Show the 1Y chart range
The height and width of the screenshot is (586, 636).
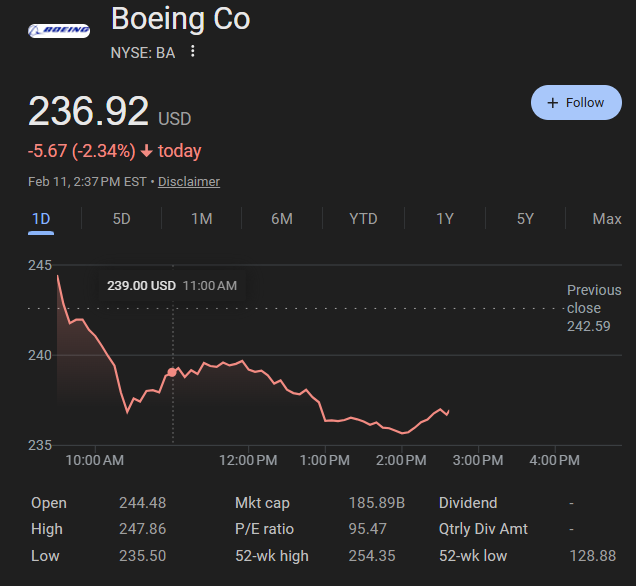pos(445,219)
